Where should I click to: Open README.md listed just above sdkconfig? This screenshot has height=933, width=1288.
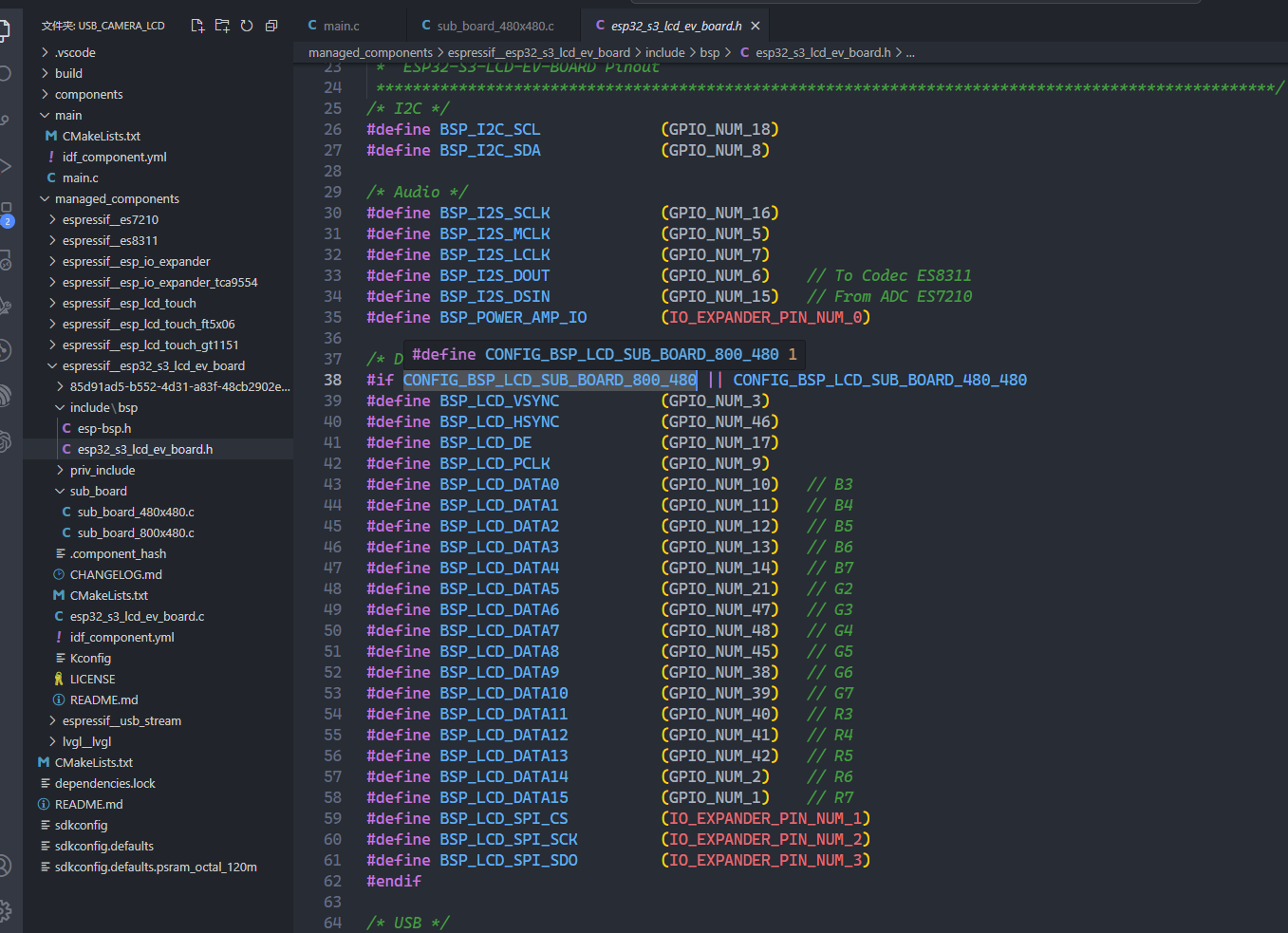click(x=89, y=804)
